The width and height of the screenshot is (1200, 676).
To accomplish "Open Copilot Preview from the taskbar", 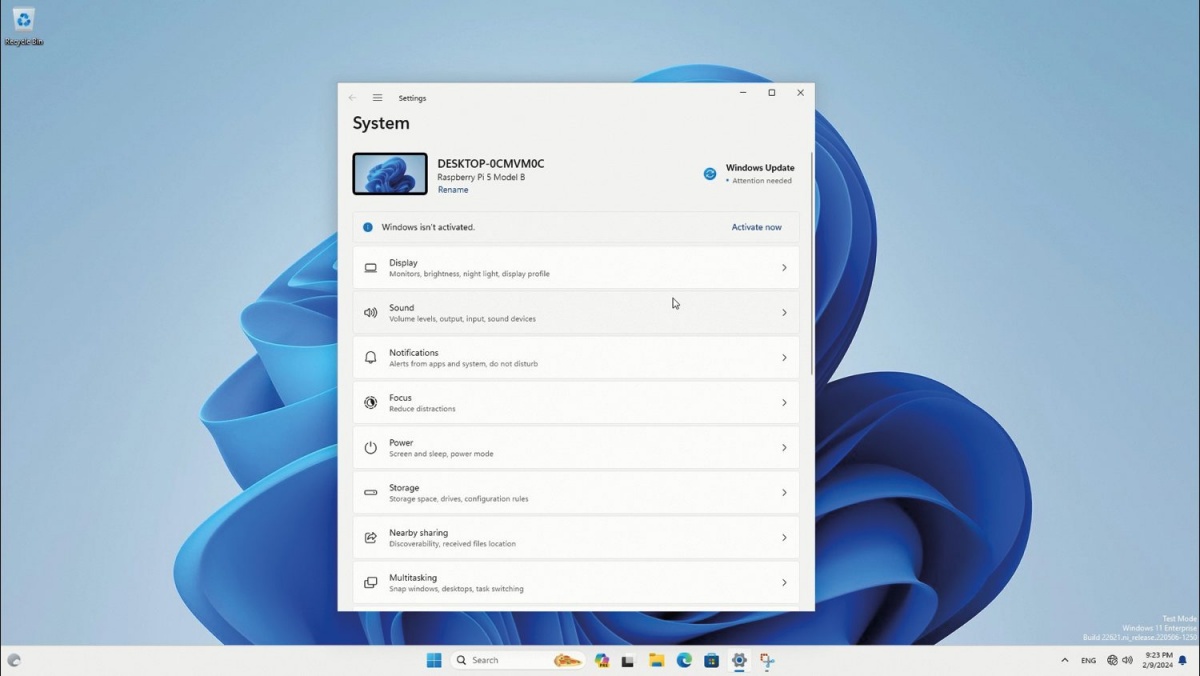I will 602,660.
